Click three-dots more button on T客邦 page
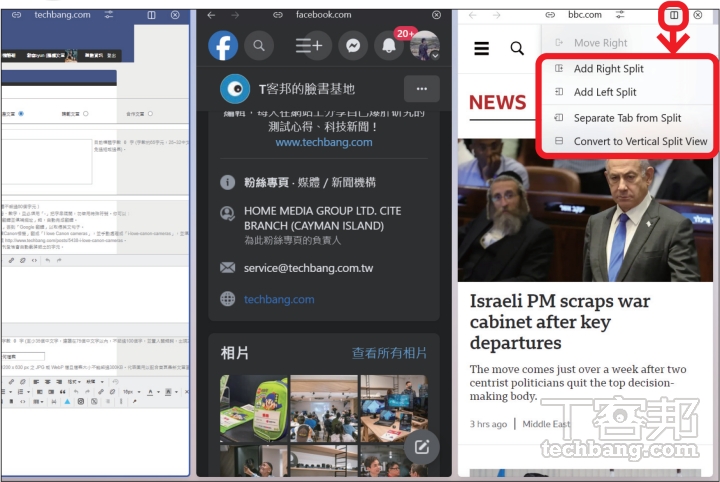This screenshot has width=720, height=482. pyautogui.click(x=422, y=89)
